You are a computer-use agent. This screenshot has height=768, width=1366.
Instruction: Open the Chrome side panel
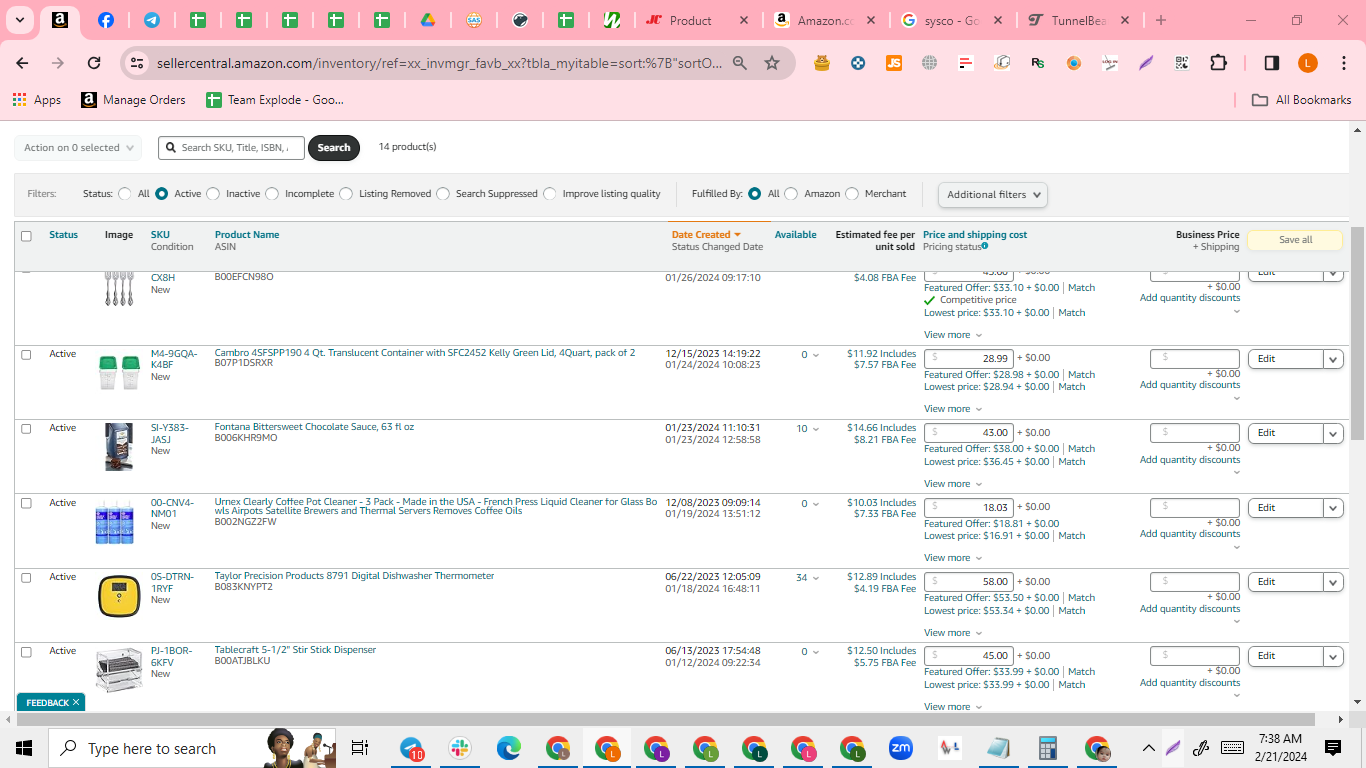click(x=1271, y=63)
